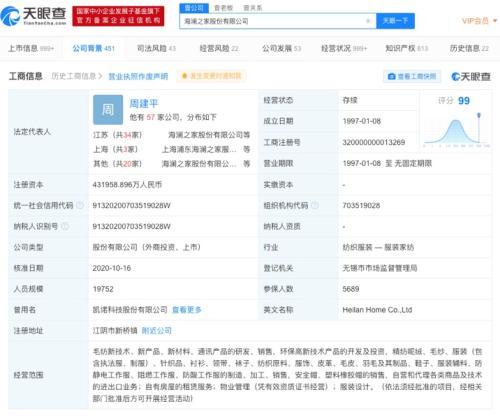Click the 其他（共20家）row
The image size is (500, 420).
point(171,164)
